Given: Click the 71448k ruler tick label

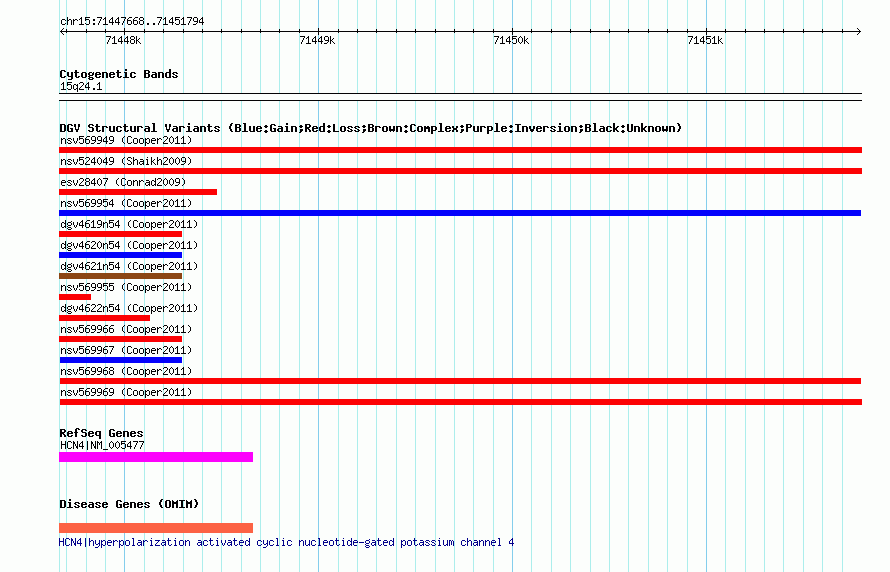Looking at the screenshot, I should (x=123, y=40).
